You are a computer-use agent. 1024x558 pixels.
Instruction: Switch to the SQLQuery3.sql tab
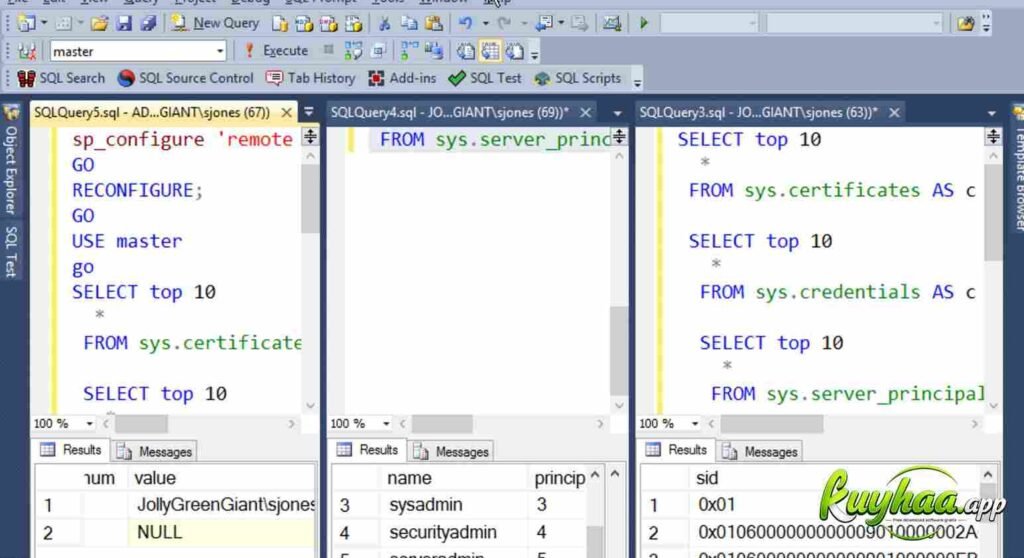pos(759,112)
